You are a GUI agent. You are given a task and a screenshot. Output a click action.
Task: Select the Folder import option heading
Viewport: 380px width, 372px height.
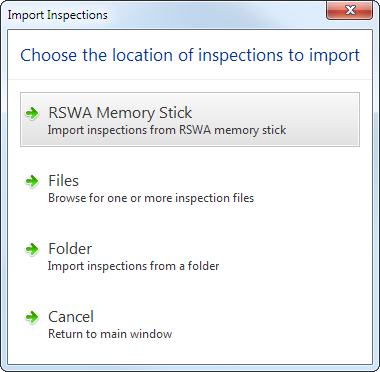pyautogui.click(x=70, y=249)
